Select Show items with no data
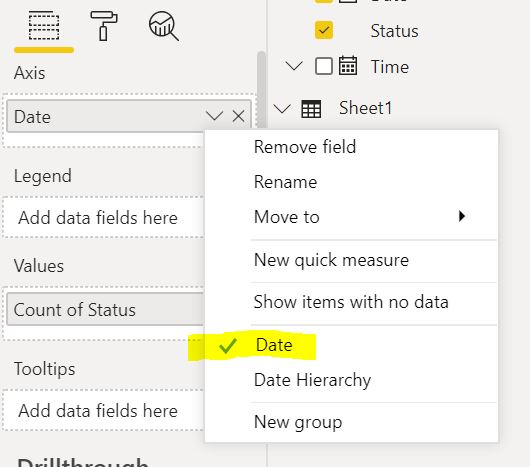Viewport: 530px width, 467px height. 351,302
